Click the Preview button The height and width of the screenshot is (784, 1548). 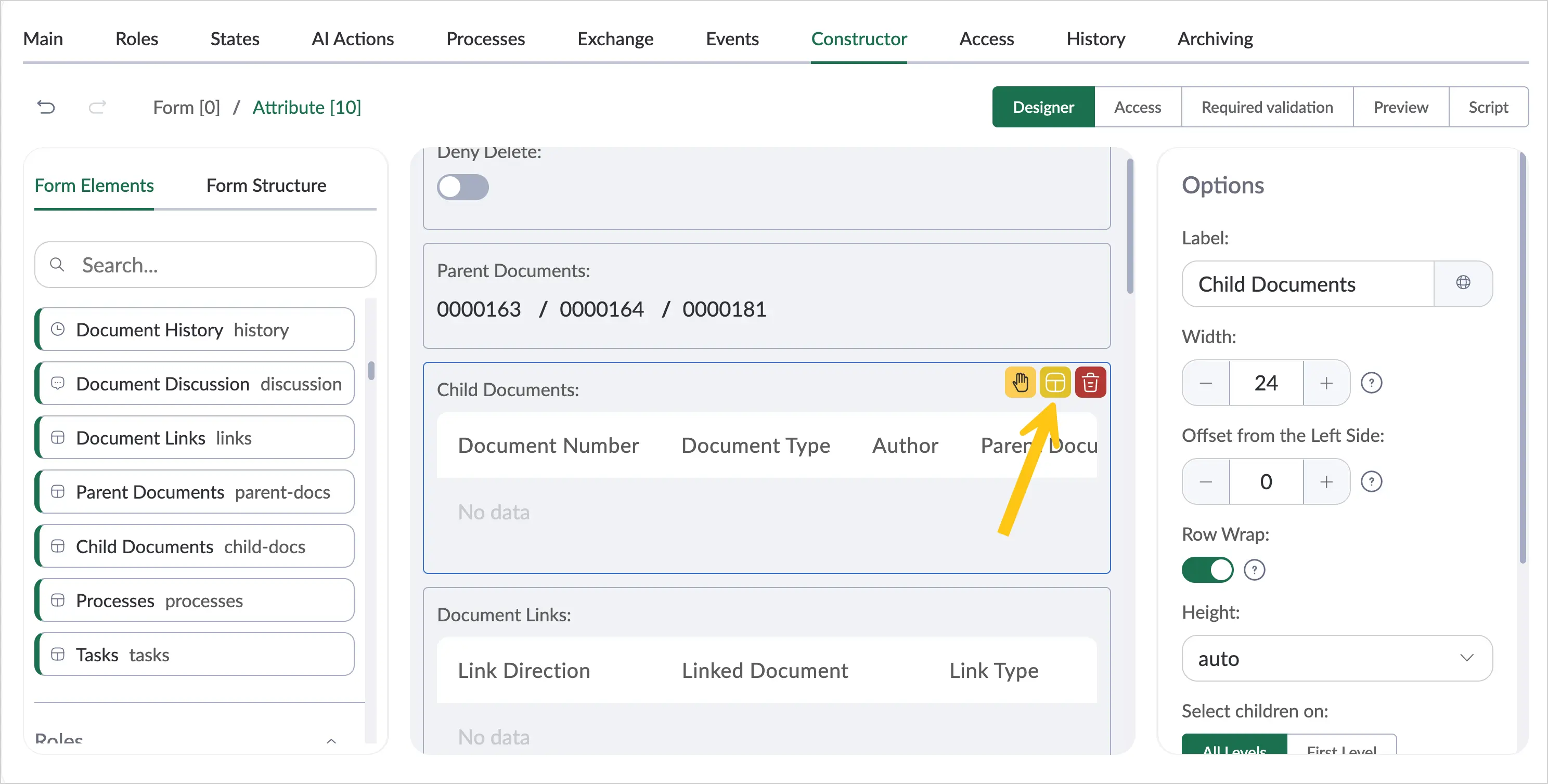click(1400, 107)
